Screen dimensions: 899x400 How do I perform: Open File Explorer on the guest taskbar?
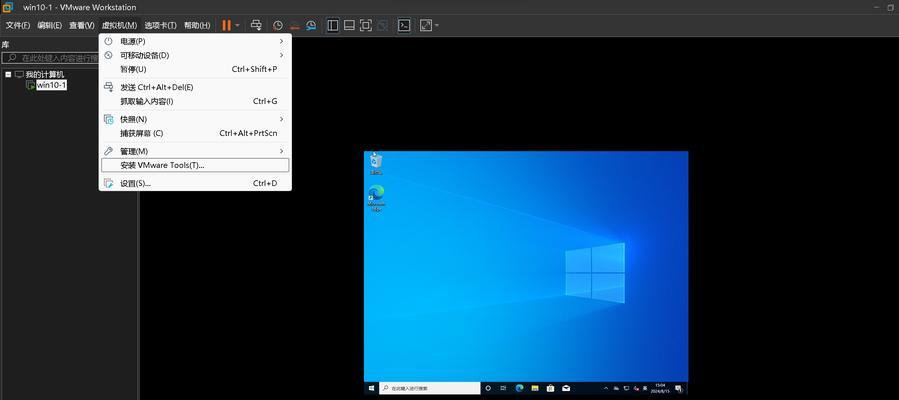(x=535, y=388)
